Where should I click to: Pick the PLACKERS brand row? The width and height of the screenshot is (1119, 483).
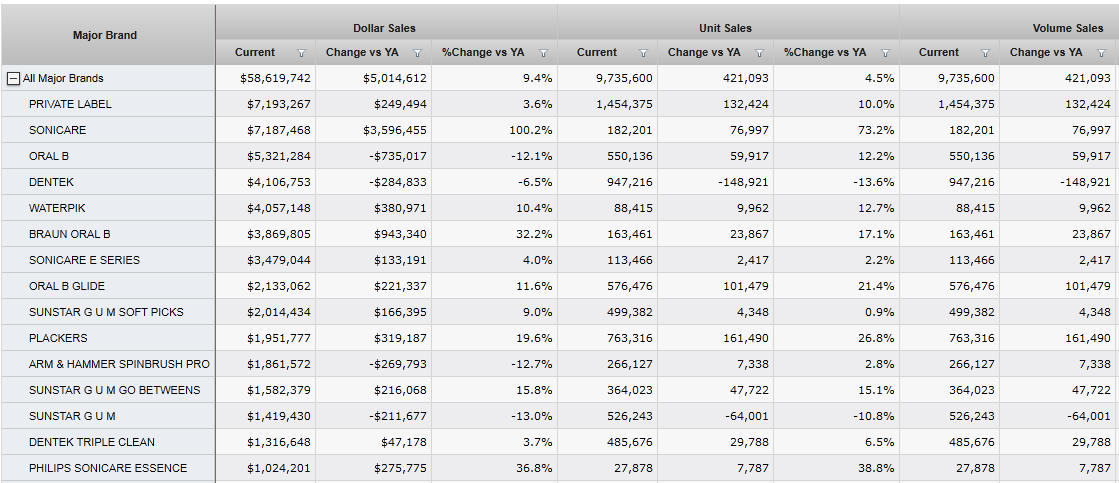tap(58, 338)
